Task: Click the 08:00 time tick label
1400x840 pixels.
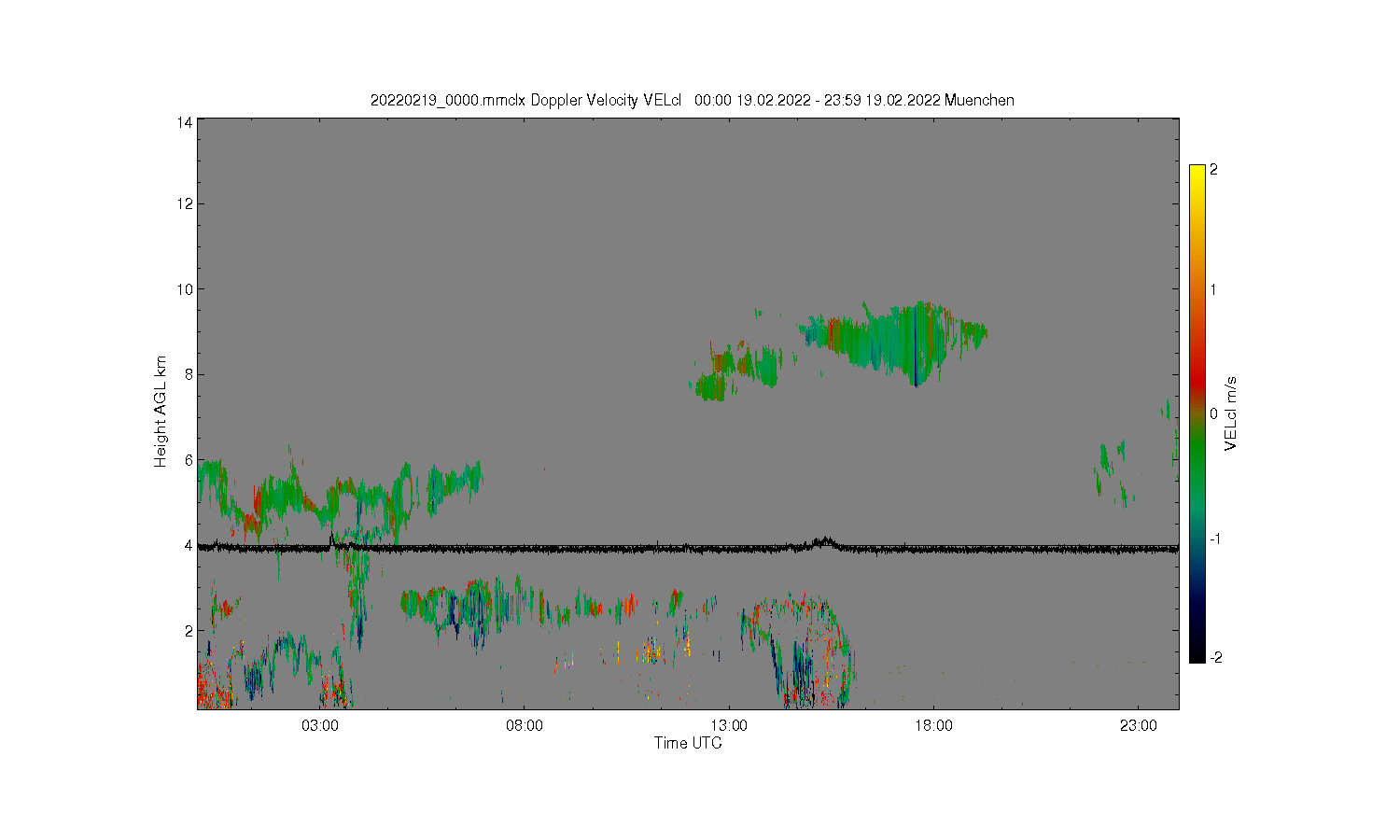Action: (525, 725)
